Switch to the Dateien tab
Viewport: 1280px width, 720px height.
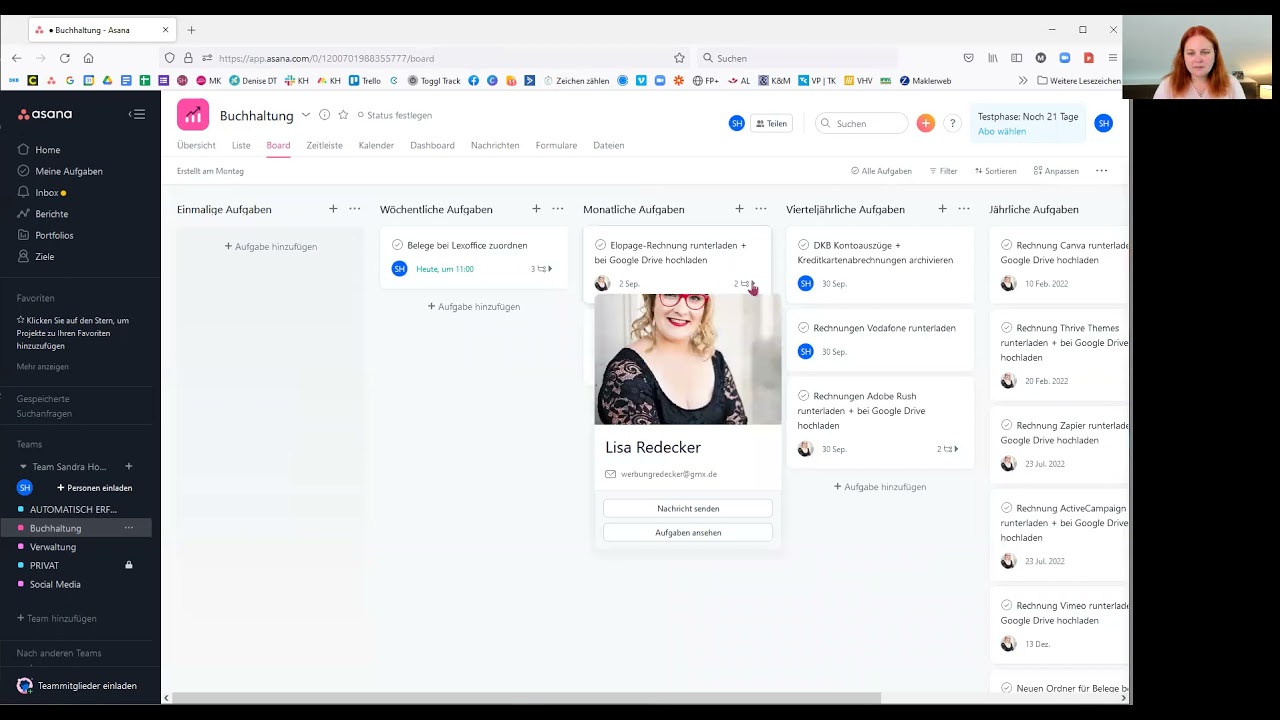click(608, 145)
